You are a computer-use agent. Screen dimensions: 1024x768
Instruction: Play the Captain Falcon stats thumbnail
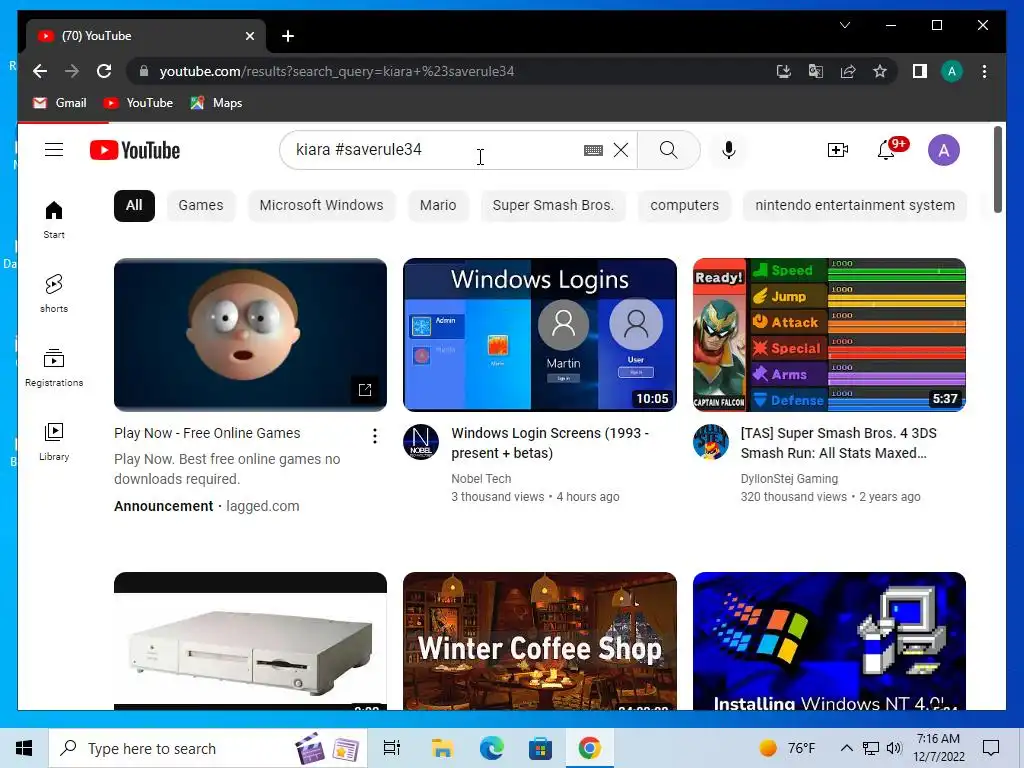point(829,335)
